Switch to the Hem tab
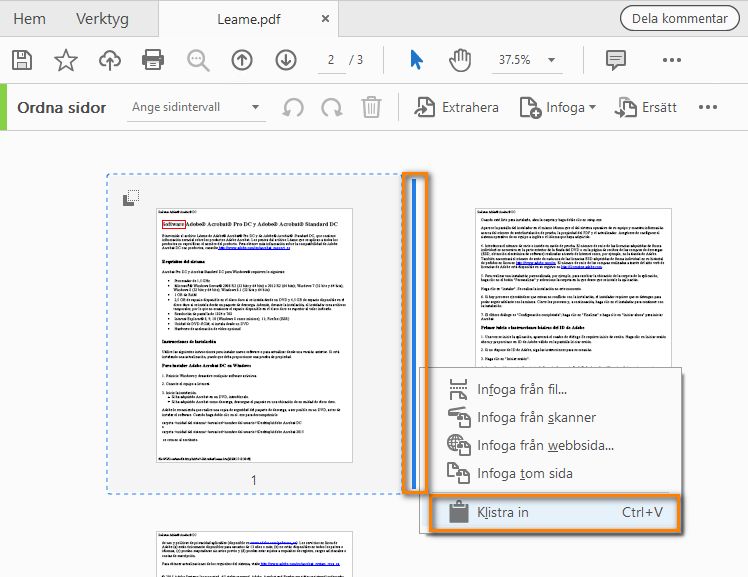Image resolution: width=748 pixels, height=577 pixels. pos(30,19)
